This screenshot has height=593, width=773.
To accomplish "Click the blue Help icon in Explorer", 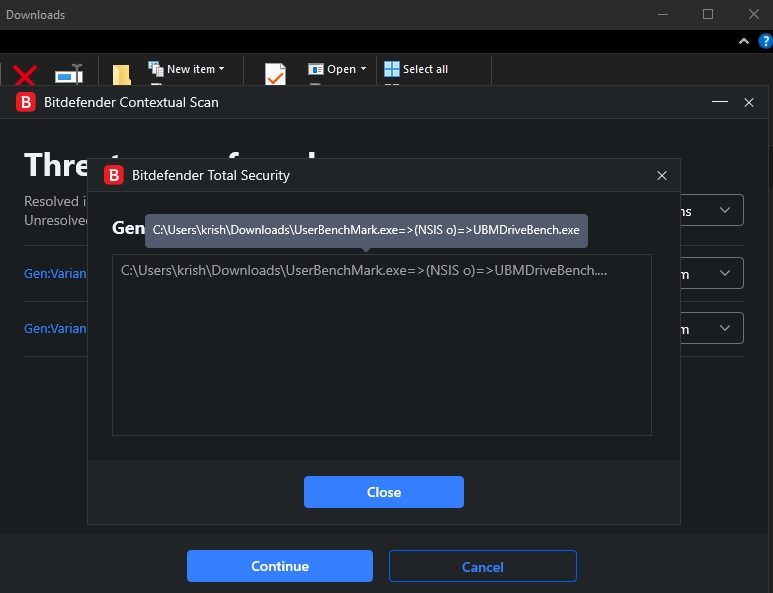I will point(765,41).
